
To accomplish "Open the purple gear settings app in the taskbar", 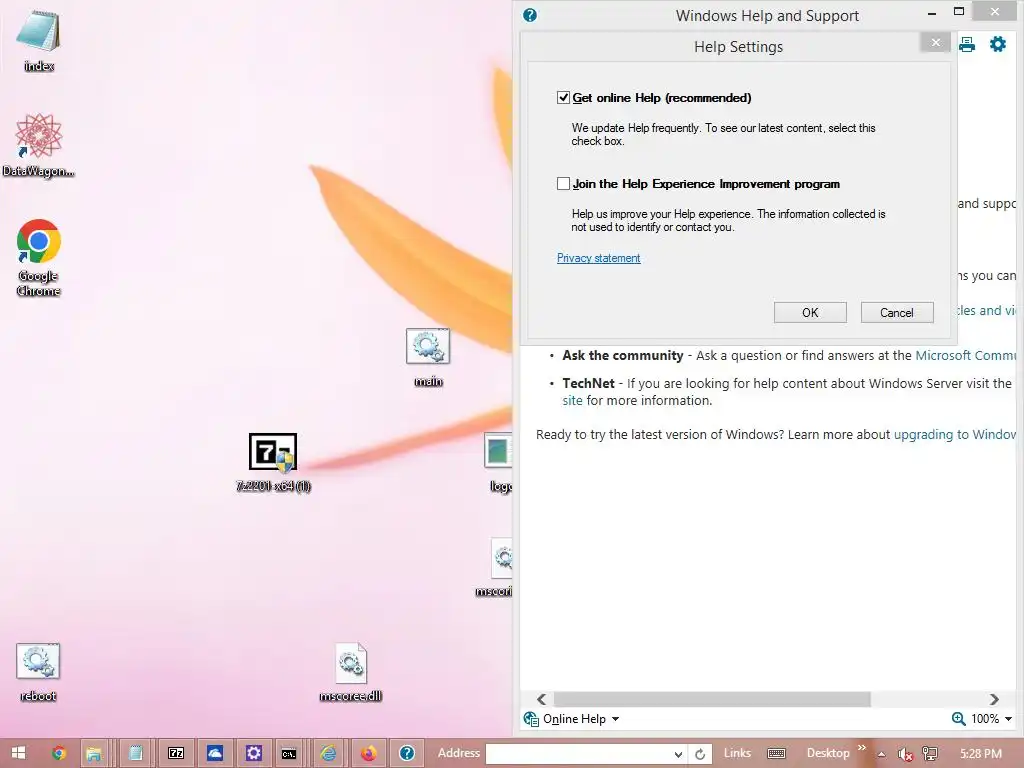I will point(253,753).
